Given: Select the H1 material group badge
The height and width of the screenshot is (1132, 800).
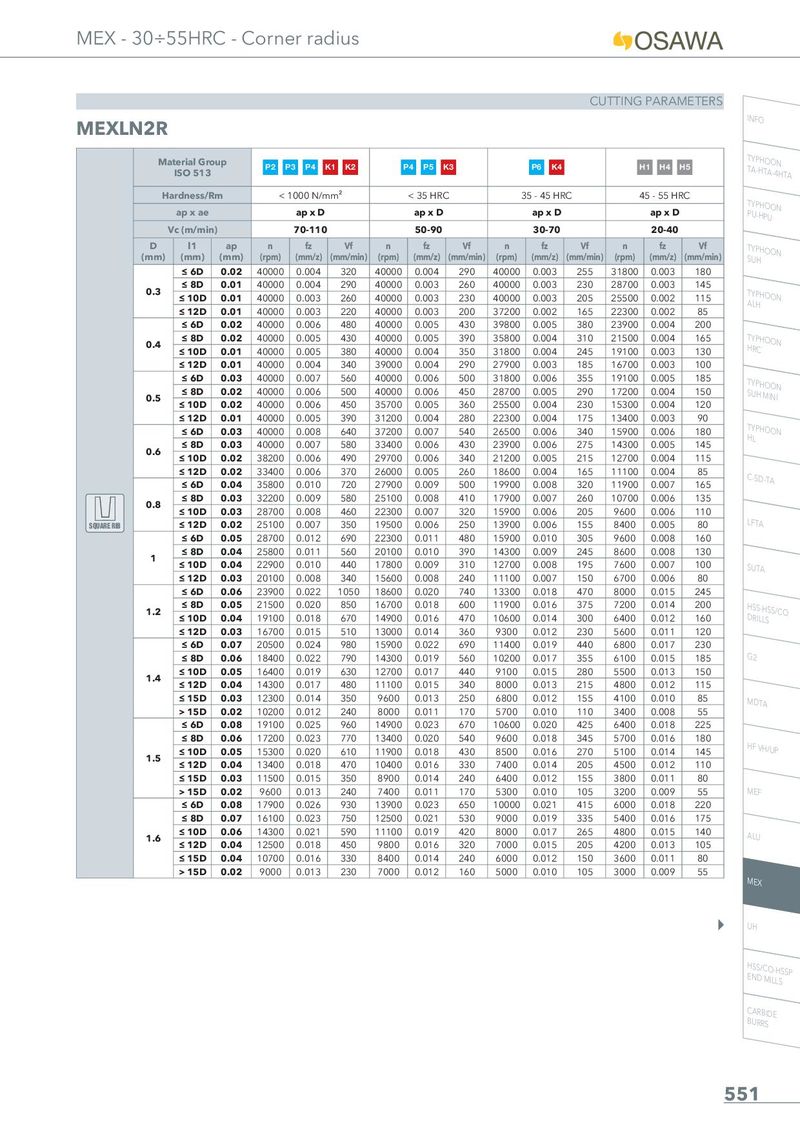Looking at the screenshot, I should click(645, 167).
